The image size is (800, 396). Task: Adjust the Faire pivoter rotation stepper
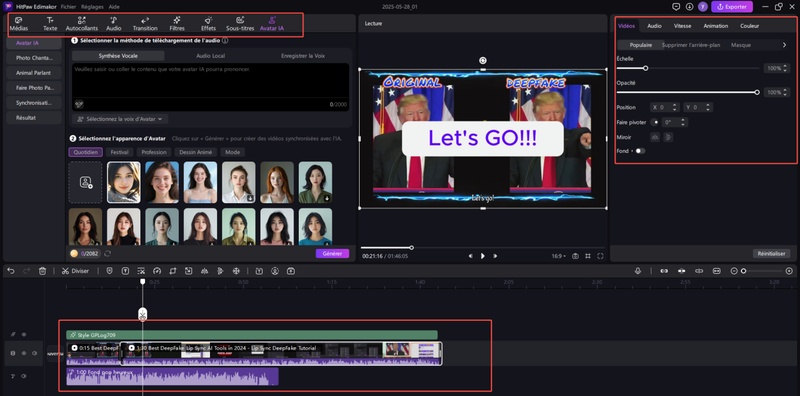click(x=683, y=122)
